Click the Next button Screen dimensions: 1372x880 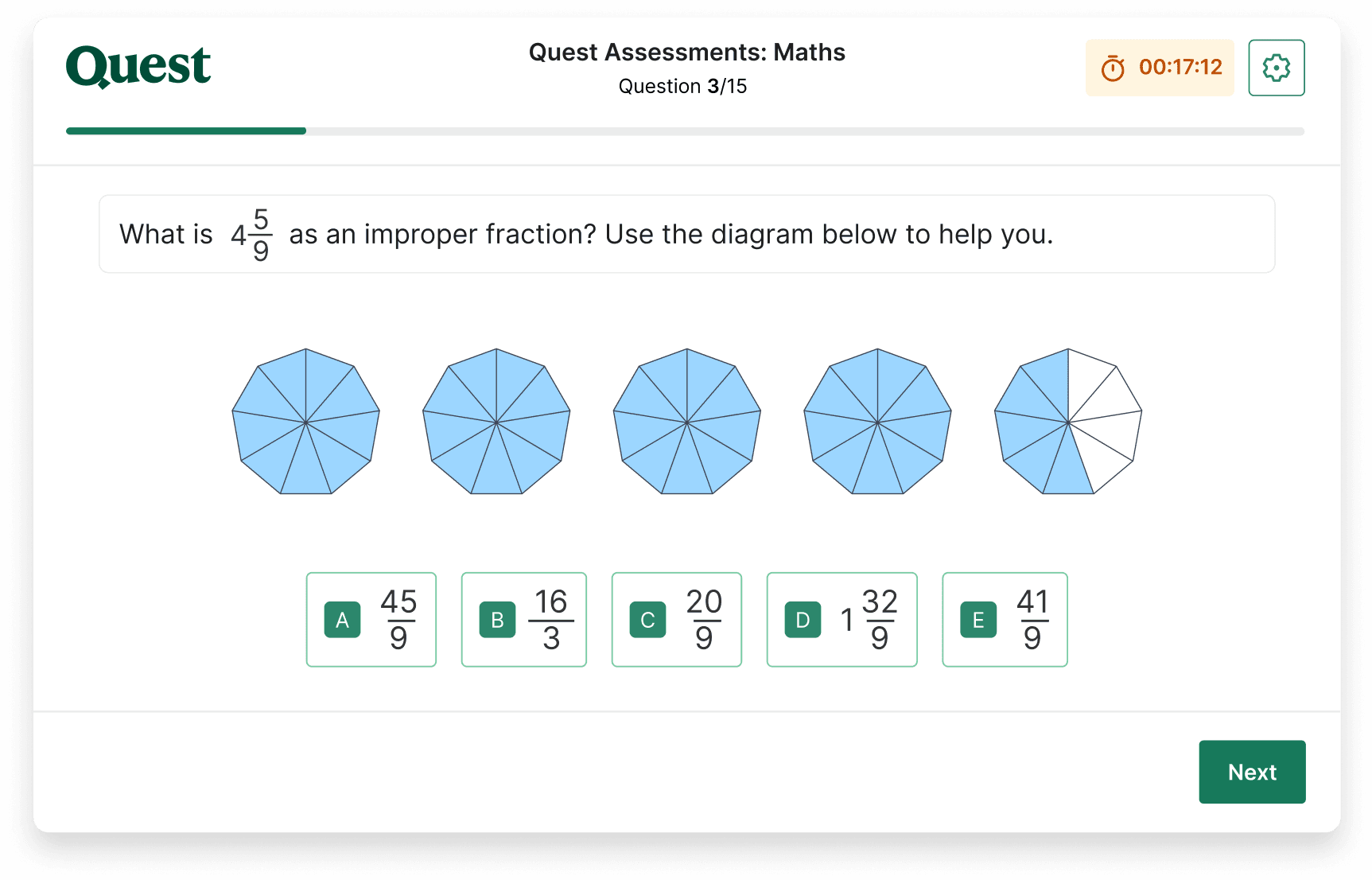coord(1252,771)
